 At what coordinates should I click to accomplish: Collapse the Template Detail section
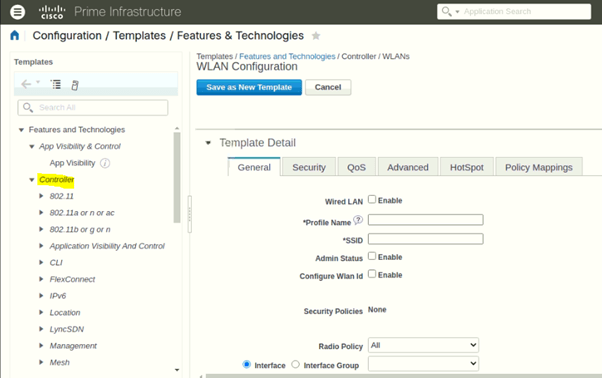[208, 143]
